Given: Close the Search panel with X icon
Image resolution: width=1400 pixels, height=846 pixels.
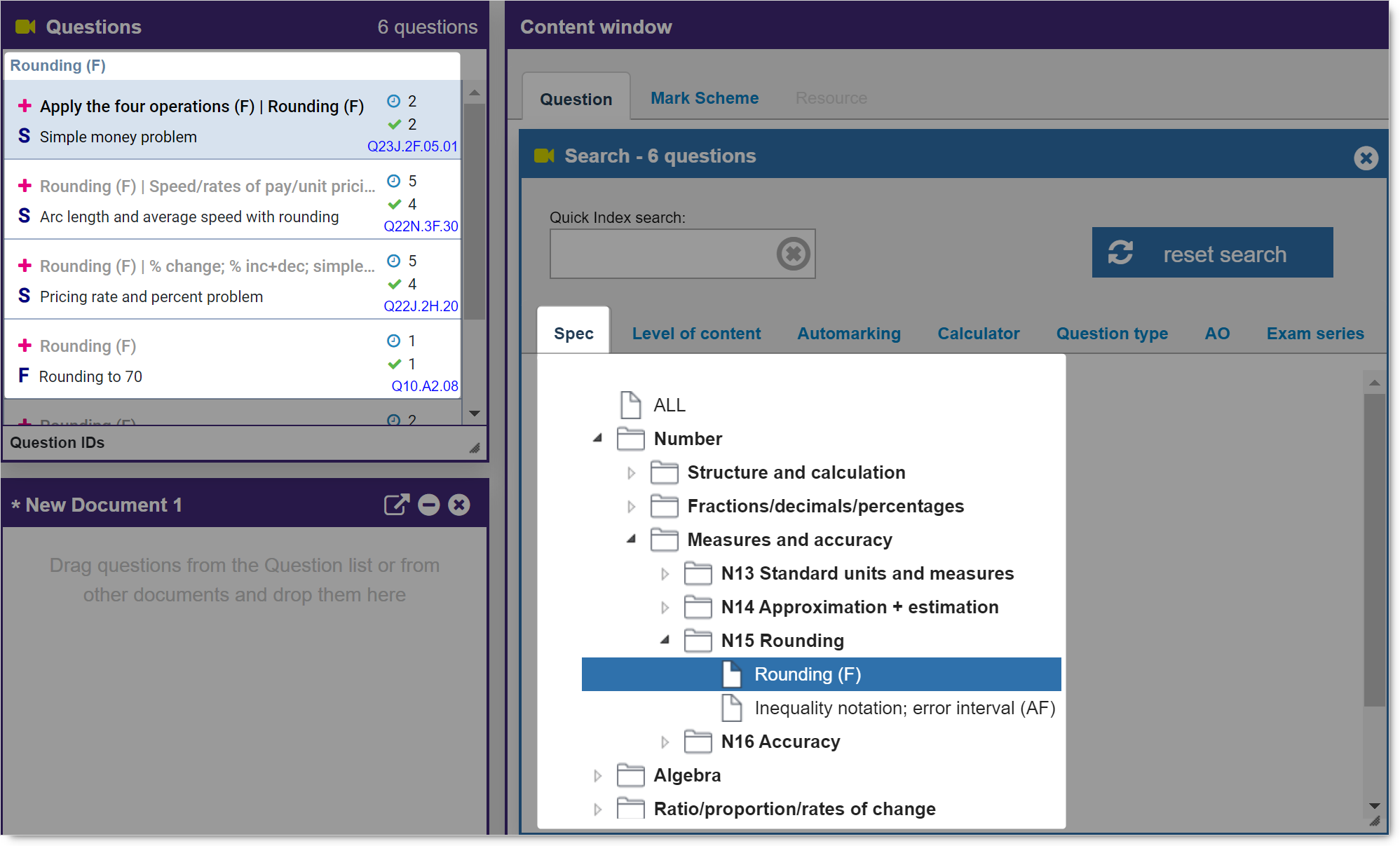Looking at the screenshot, I should click(1366, 158).
